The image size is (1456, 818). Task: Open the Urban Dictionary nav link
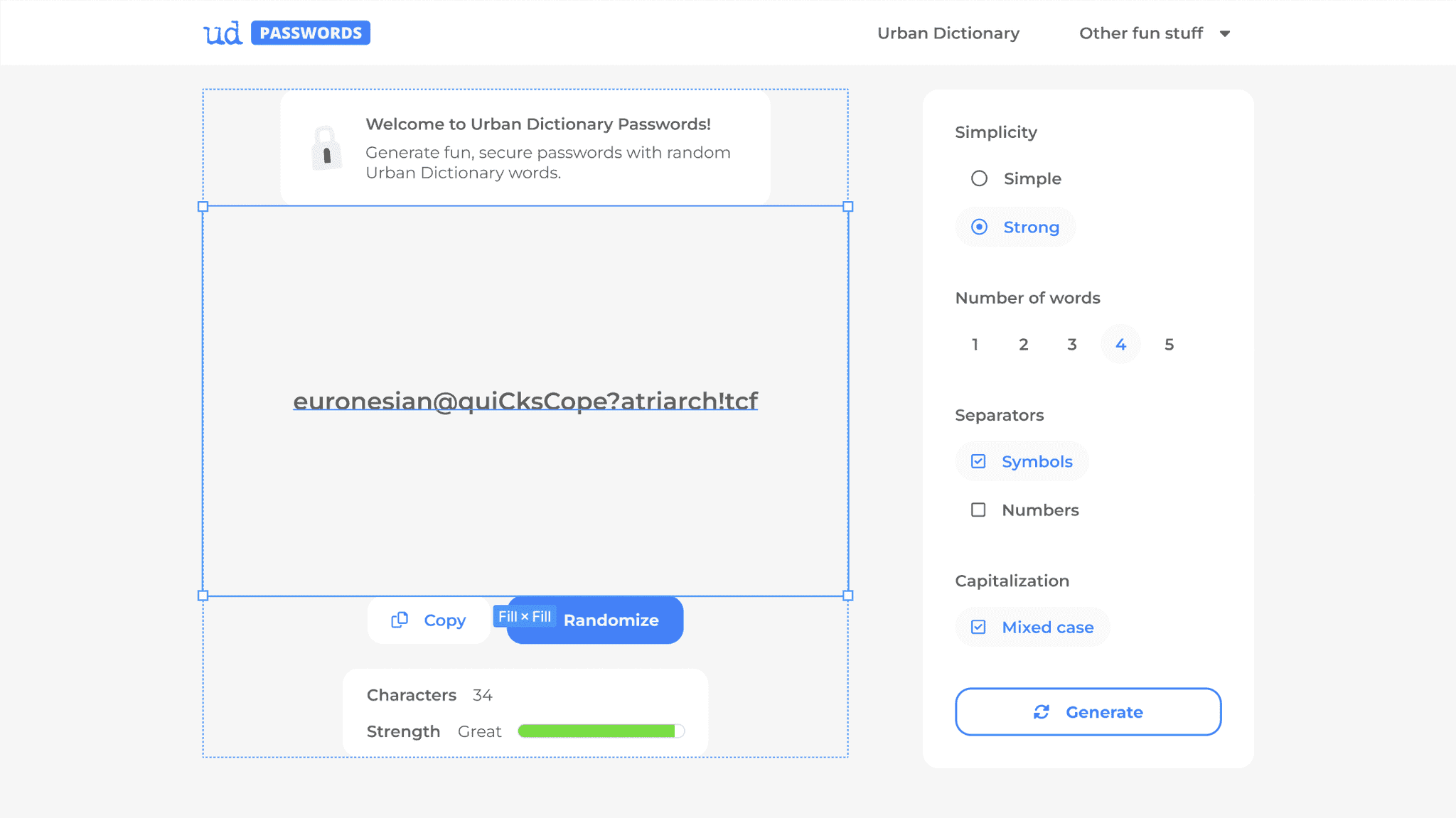tap(948, 33)
